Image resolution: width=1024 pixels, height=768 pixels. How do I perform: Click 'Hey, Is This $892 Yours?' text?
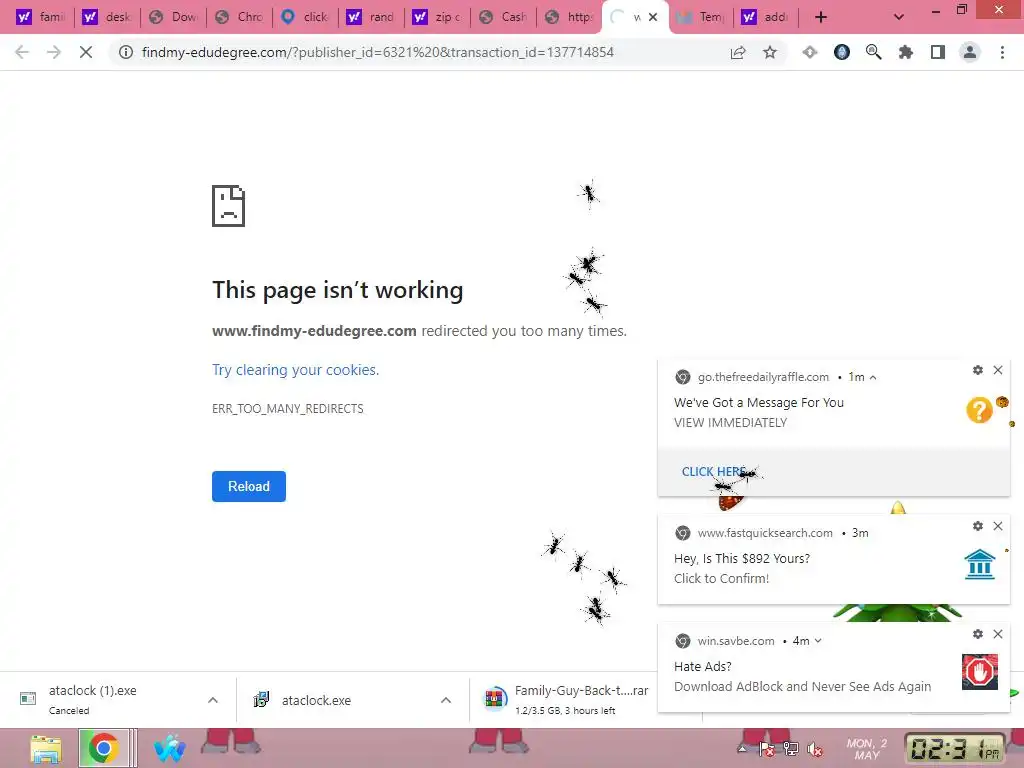click(x=742, y=558)
